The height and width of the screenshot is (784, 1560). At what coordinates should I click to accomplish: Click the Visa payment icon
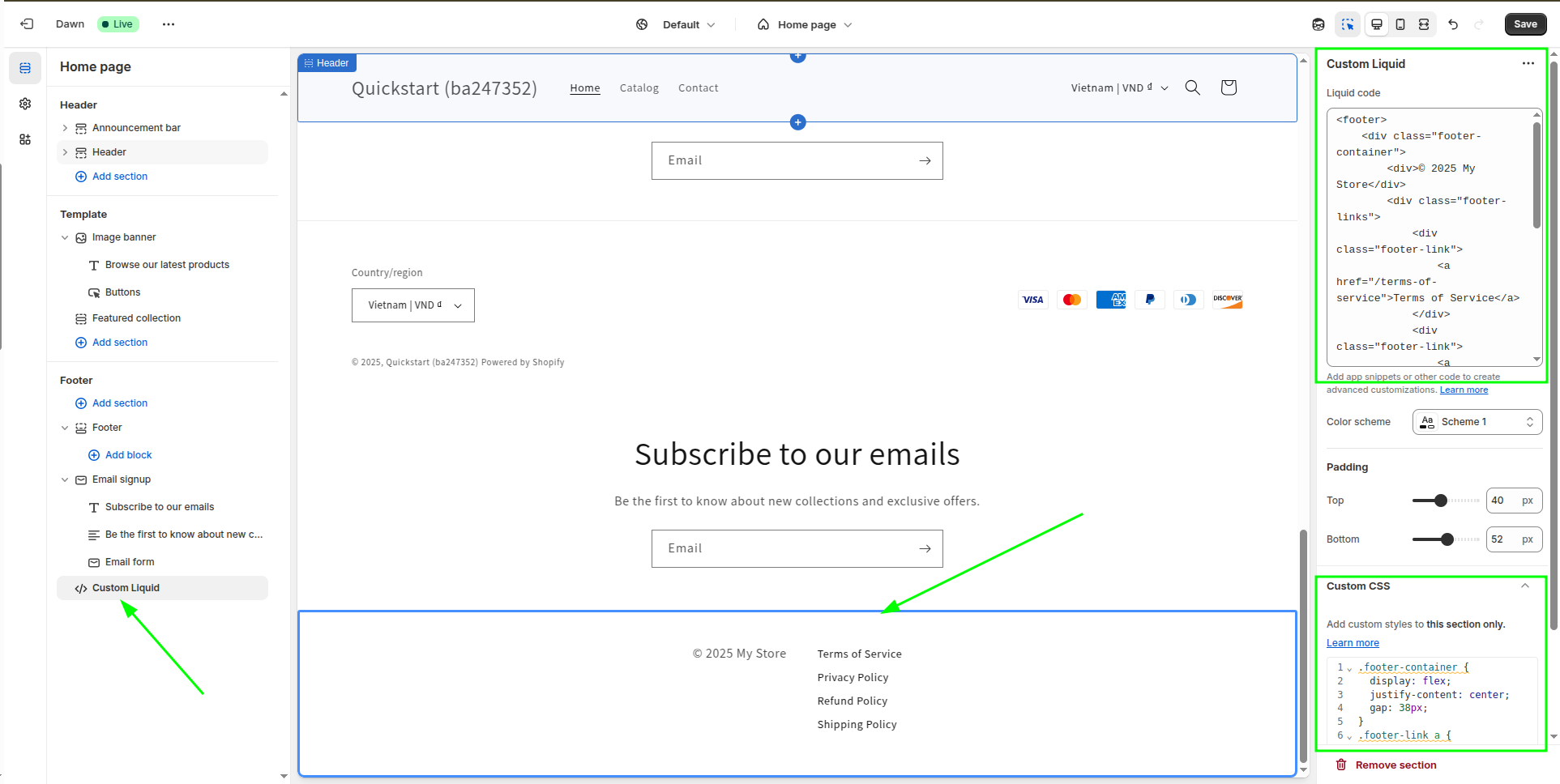click(1033, 300)
